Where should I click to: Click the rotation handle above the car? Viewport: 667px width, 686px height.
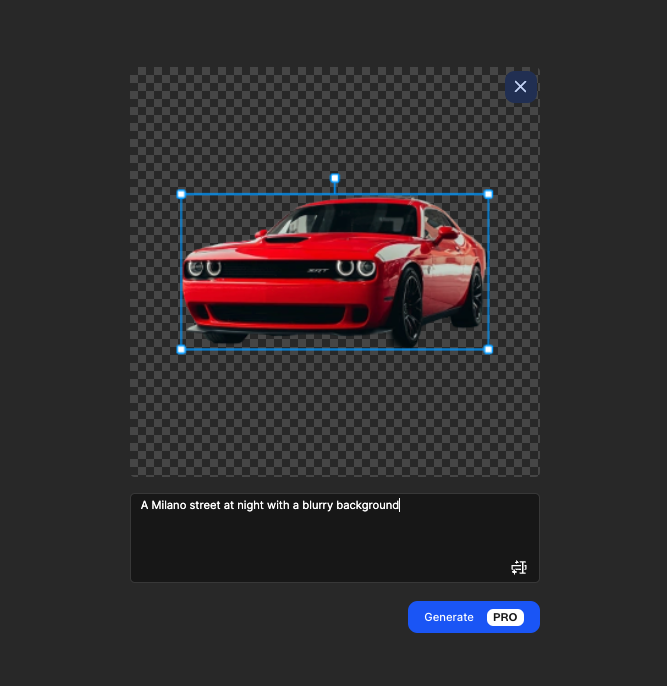(335, 178)
